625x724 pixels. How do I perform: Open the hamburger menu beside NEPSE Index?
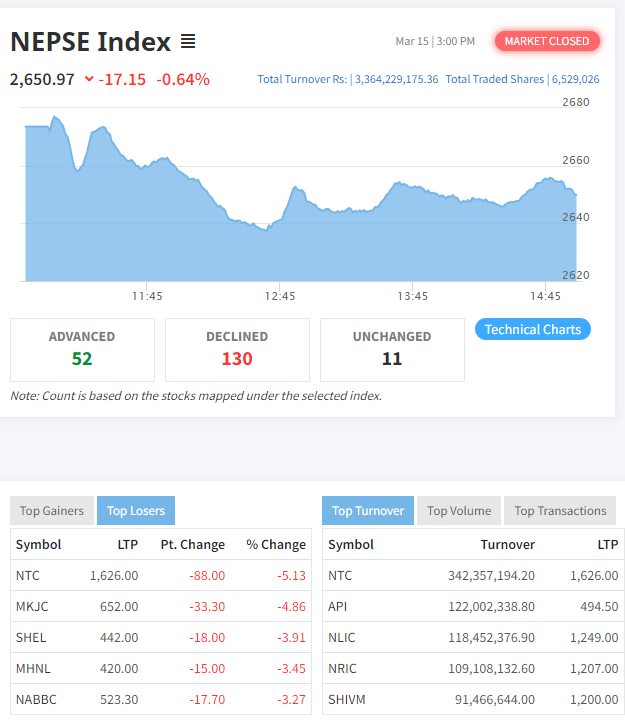pyautogui.click(x=188, y=42)
